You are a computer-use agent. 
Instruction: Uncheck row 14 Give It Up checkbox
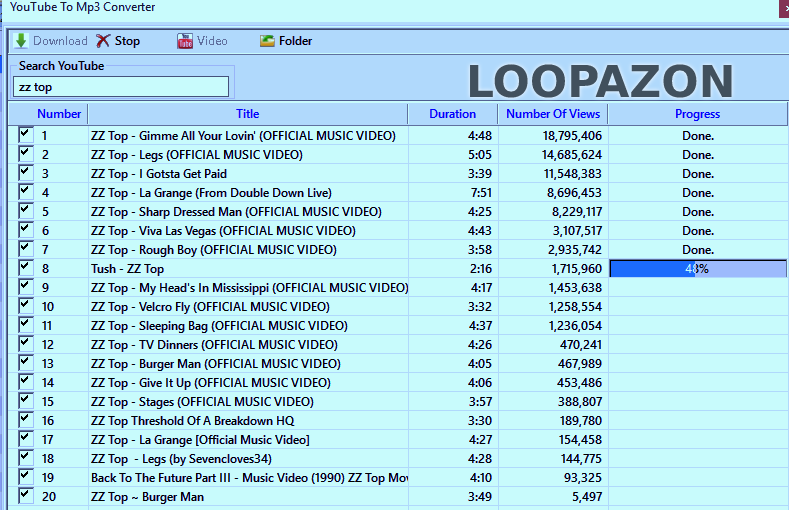(x=25, y=382)
